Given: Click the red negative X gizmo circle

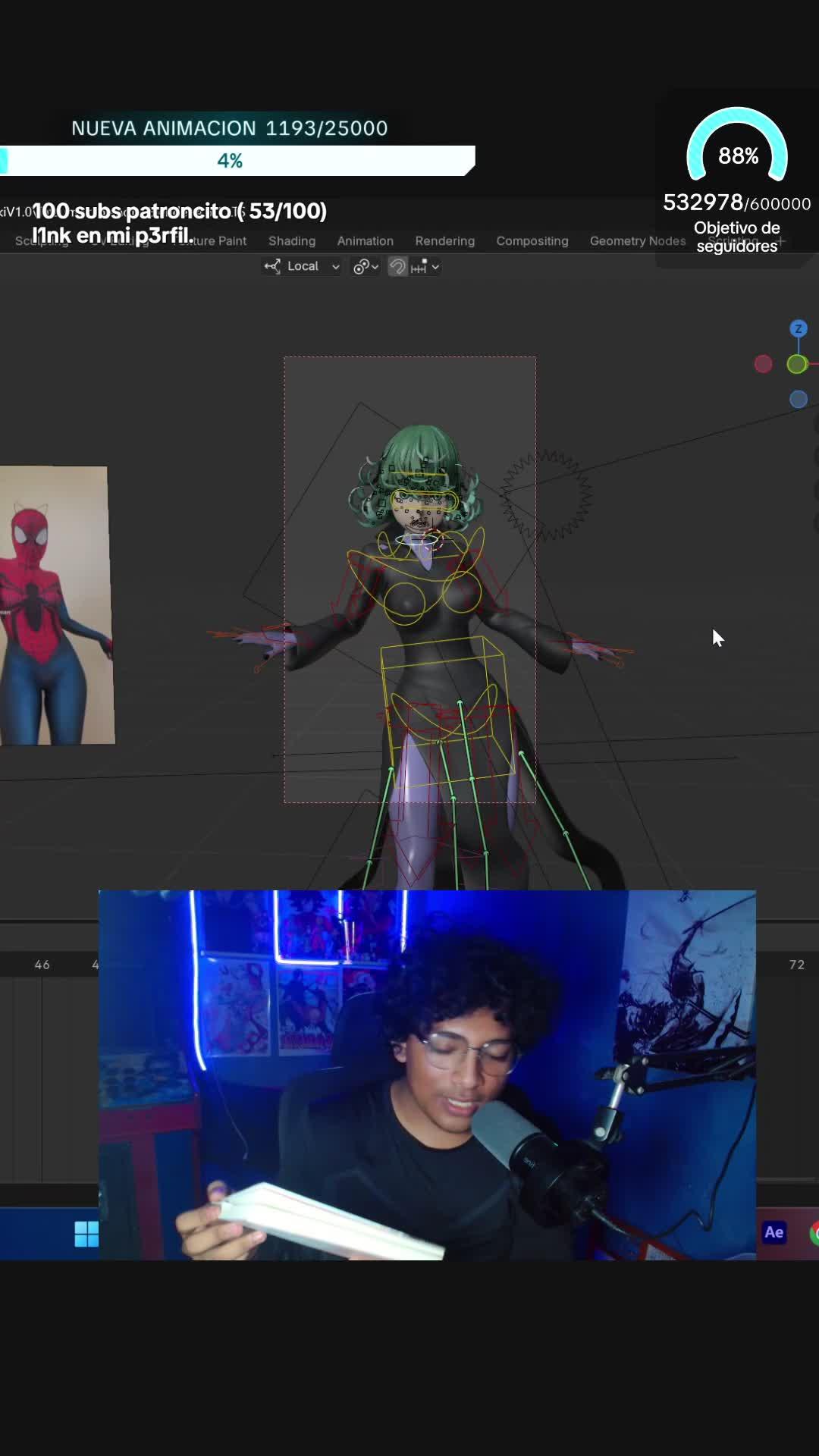Looking at the screenshot, I should click(764, 364).
